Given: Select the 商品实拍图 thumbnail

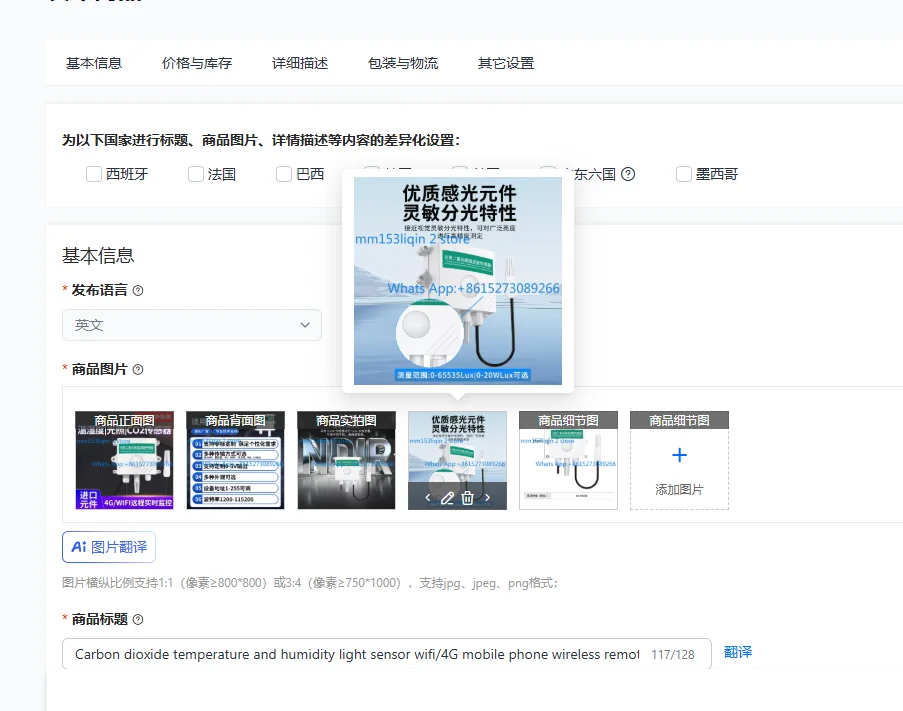Looking at the screenshot, I should tap(347, 460).
